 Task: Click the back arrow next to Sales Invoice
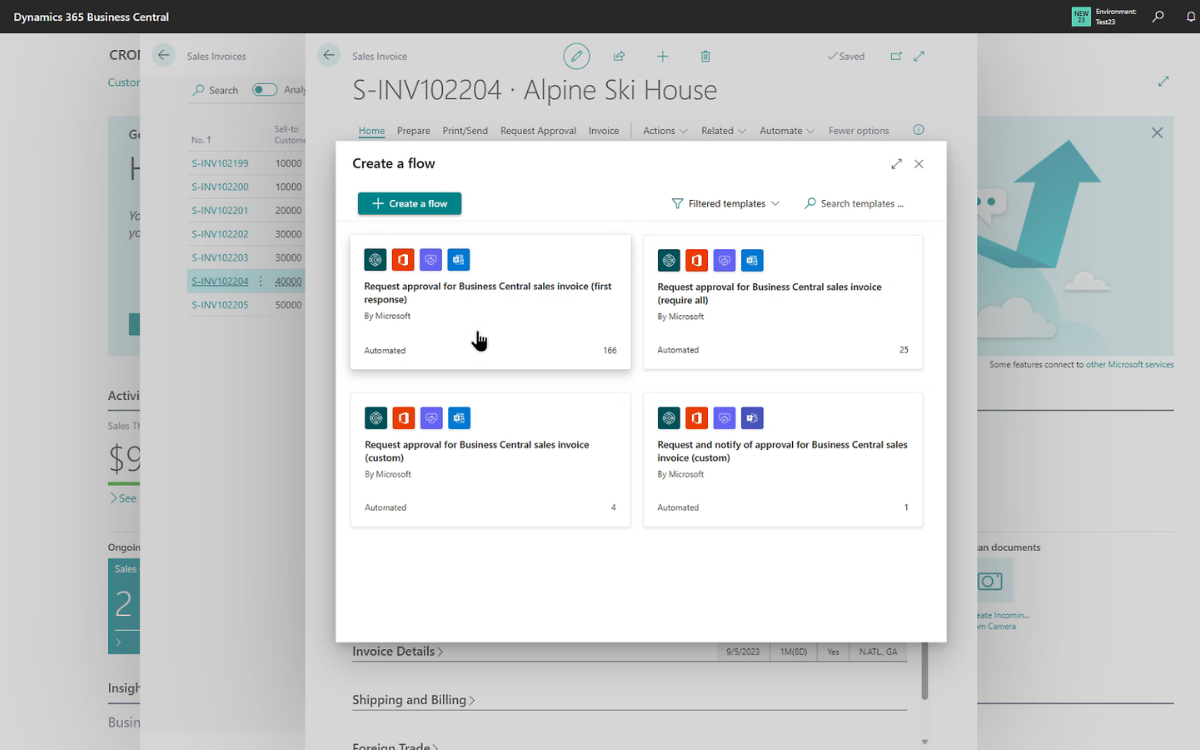tap(329, 56)
